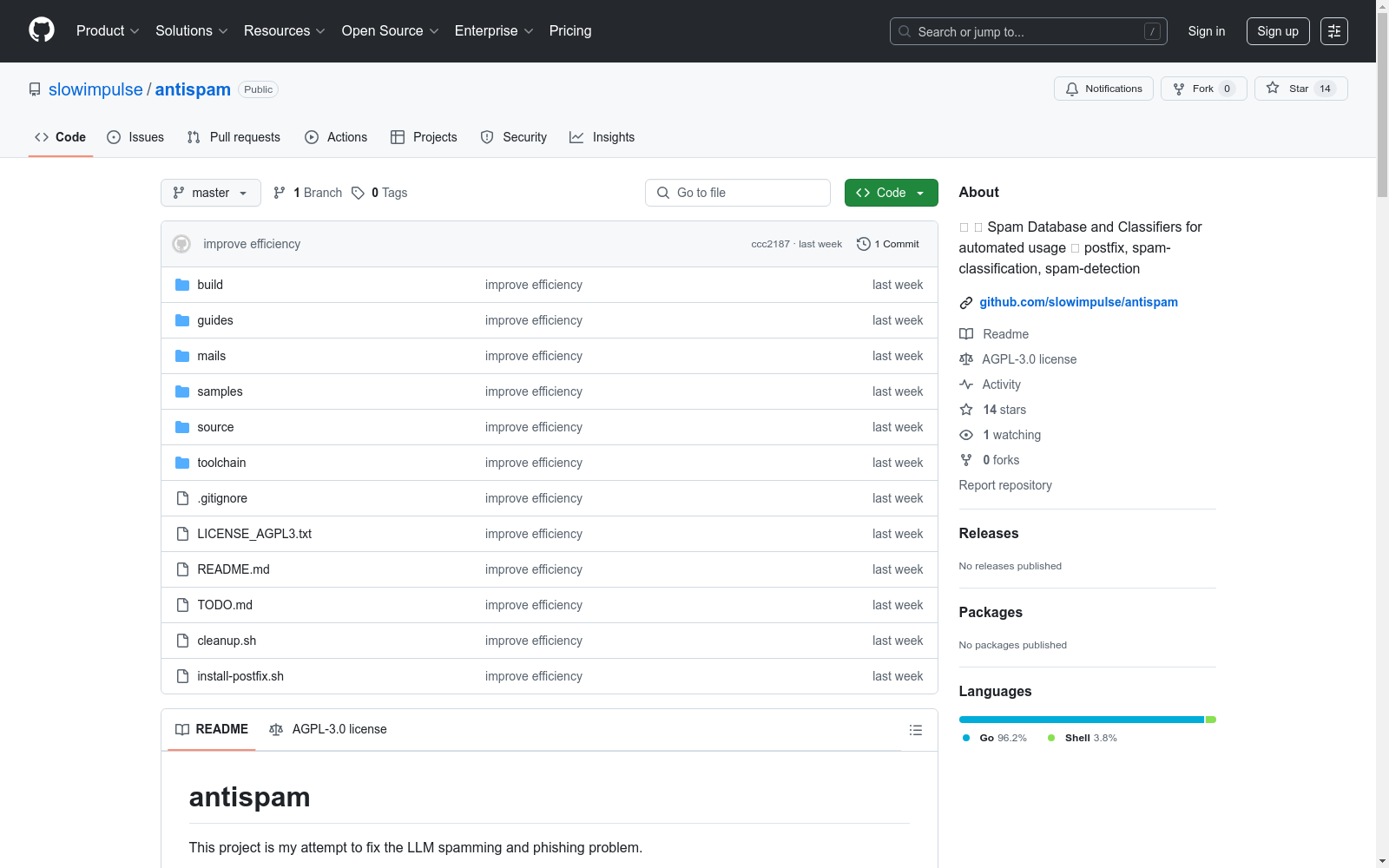View the 1 Commit history link
The height and width of the screenshot is (868, 1389).
(x=888, y=244)
